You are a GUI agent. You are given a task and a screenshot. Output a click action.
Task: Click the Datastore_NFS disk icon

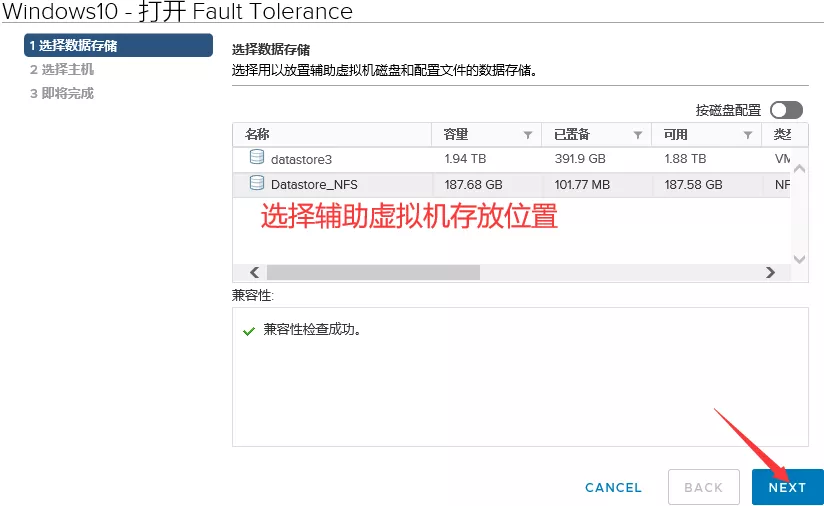(257, 184)
